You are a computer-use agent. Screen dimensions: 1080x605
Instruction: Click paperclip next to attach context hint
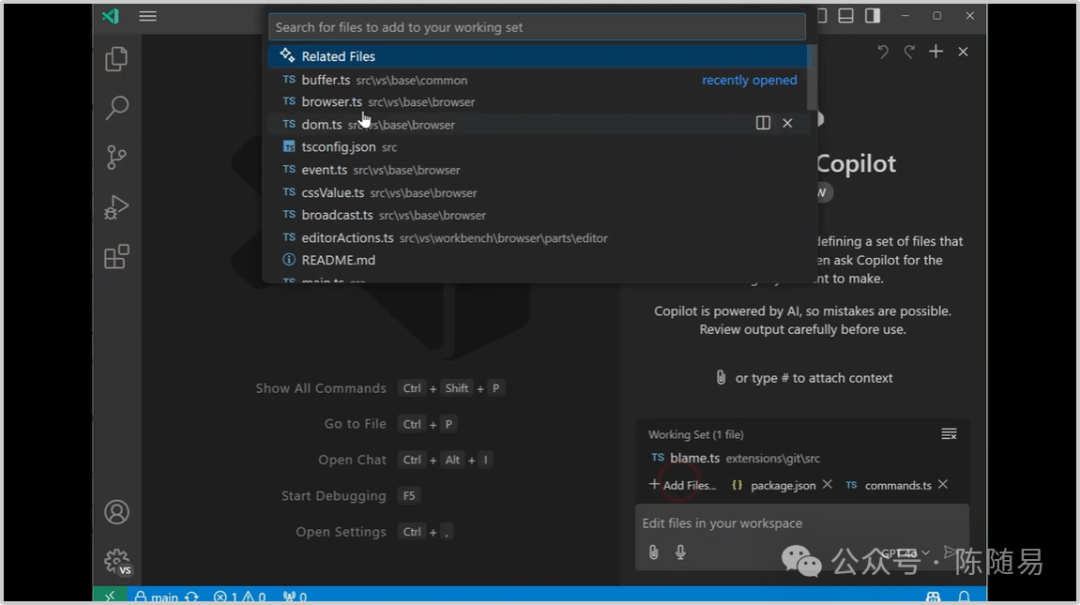pyautogui.click(x=720, y=378)
